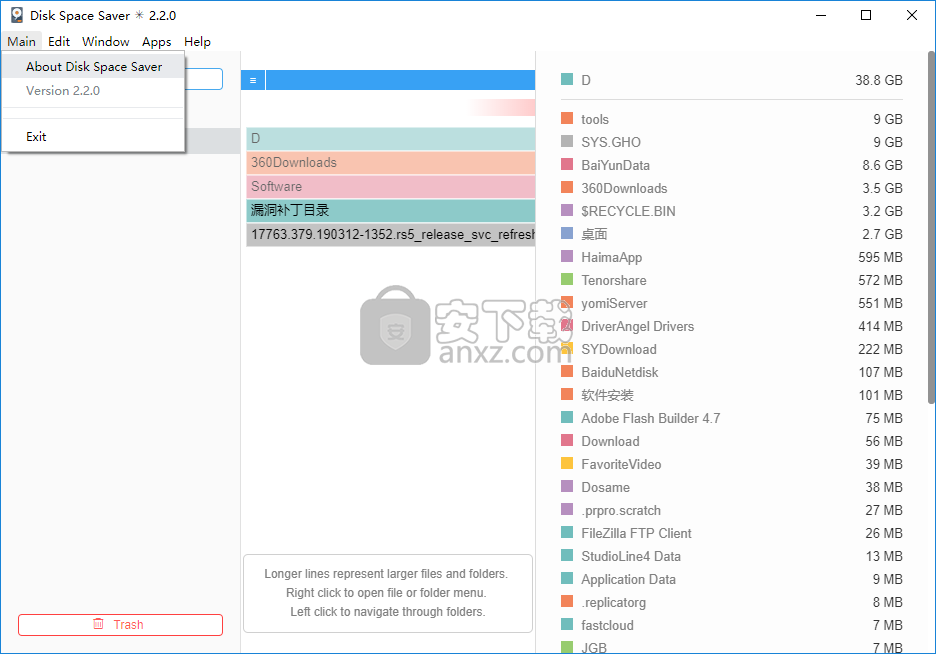Click the search input field at left
Image resolution: width=936 pixels, height=654 pixels.
(203, 79)
